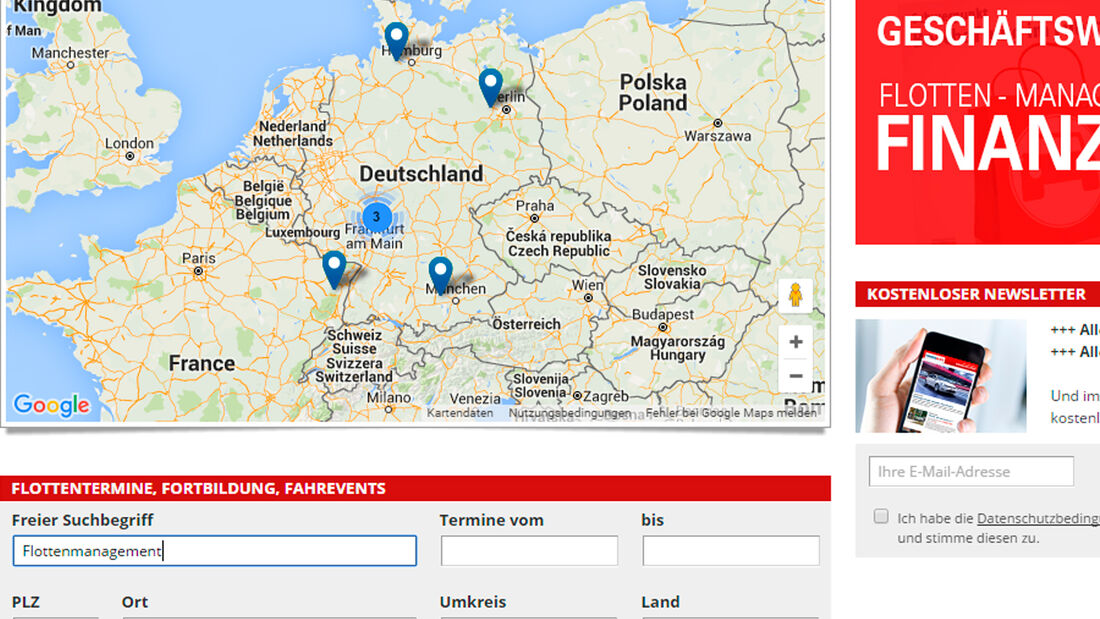Click the Kartendaten map label
The height and width of the screenshot is (619, 1100).
click(x=460, y=413)
